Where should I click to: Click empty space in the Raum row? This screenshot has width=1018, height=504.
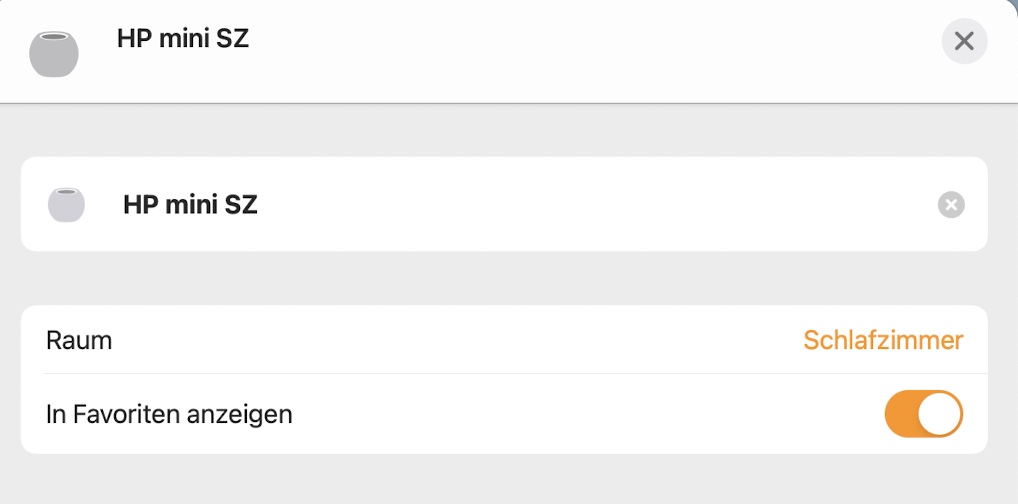tap(450, 340)
